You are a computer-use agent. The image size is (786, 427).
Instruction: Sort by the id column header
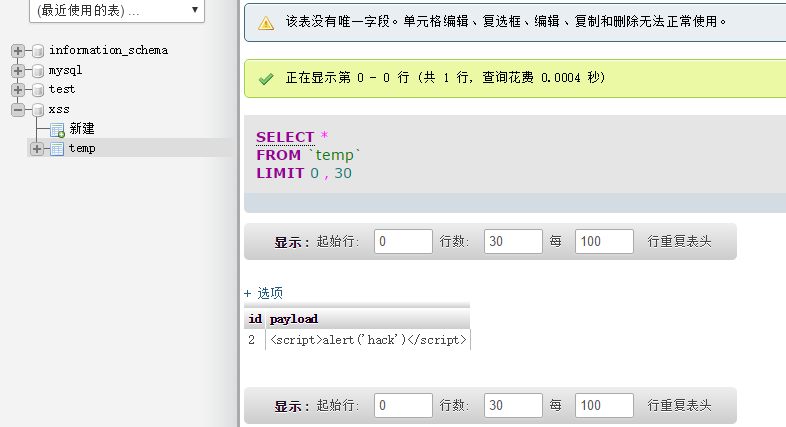(255, 319)
